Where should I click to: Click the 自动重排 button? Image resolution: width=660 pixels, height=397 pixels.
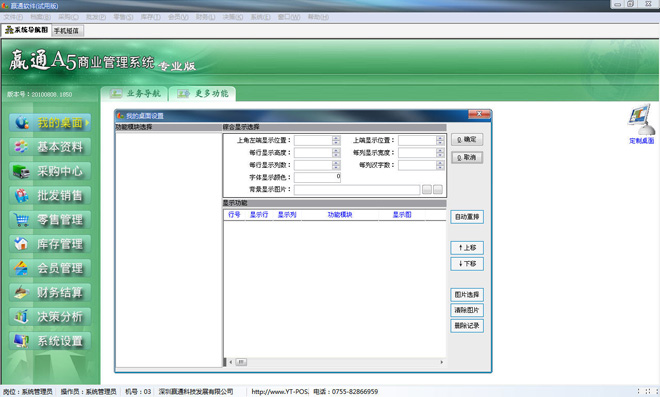pyautogui.click(x=467, y=217)
